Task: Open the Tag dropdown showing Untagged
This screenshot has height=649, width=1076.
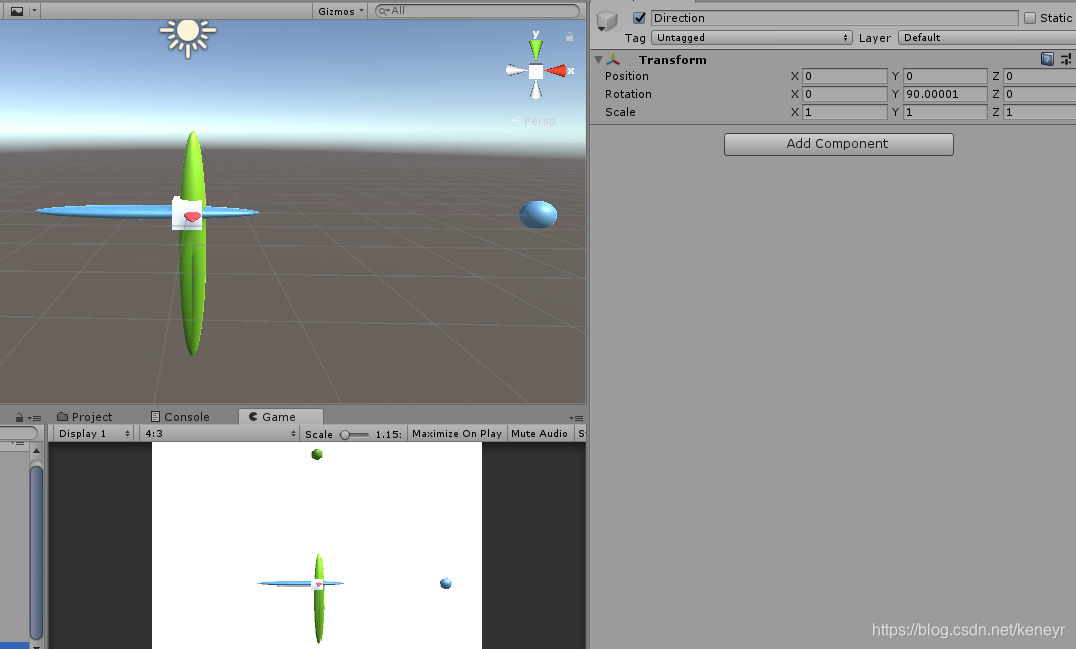Action: [x=751, y=38]
